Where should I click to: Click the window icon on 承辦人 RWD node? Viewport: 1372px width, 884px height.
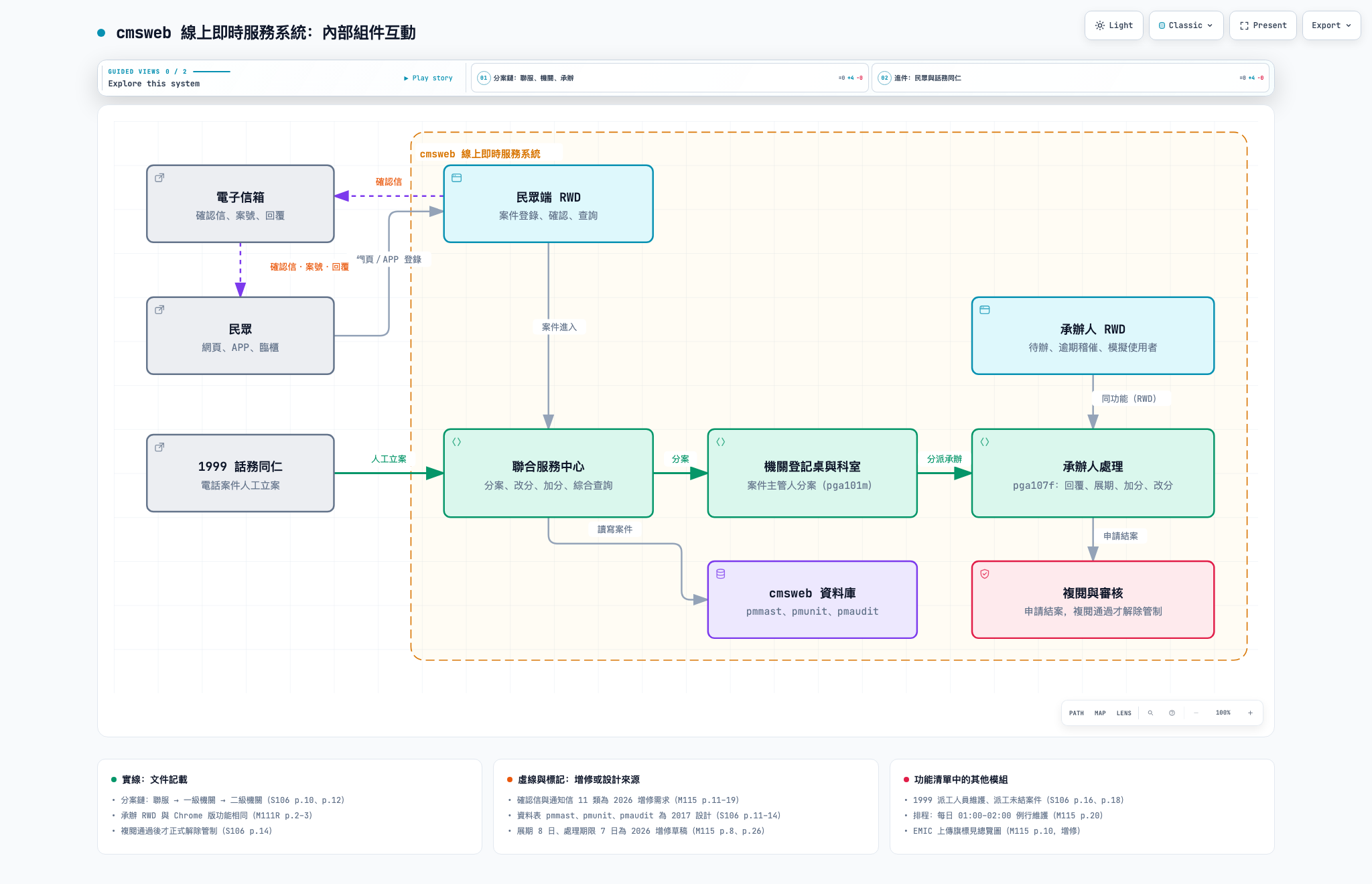click(x=985, y=310)
